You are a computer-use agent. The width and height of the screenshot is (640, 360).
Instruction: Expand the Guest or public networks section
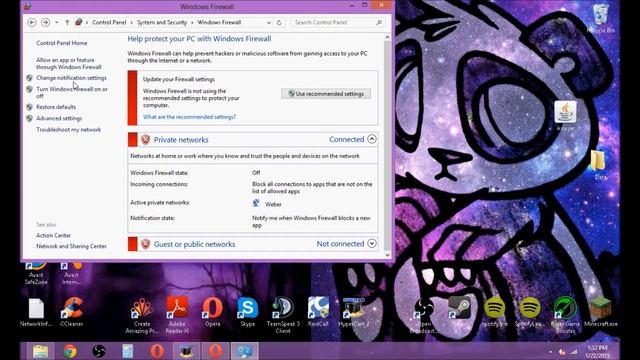coord(371,244)
